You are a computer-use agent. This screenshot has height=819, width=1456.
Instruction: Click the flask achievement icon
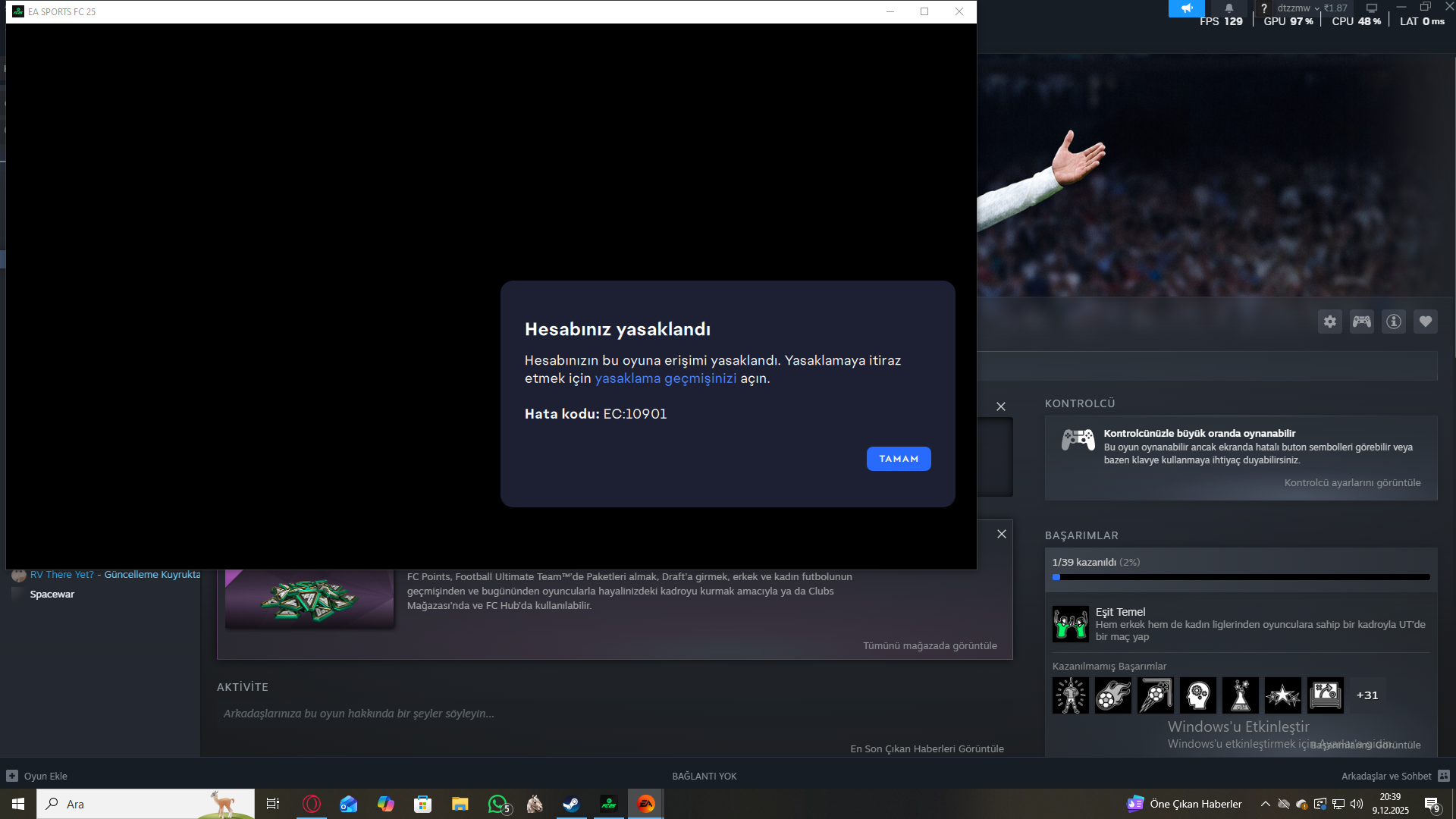pos(1241,695)
